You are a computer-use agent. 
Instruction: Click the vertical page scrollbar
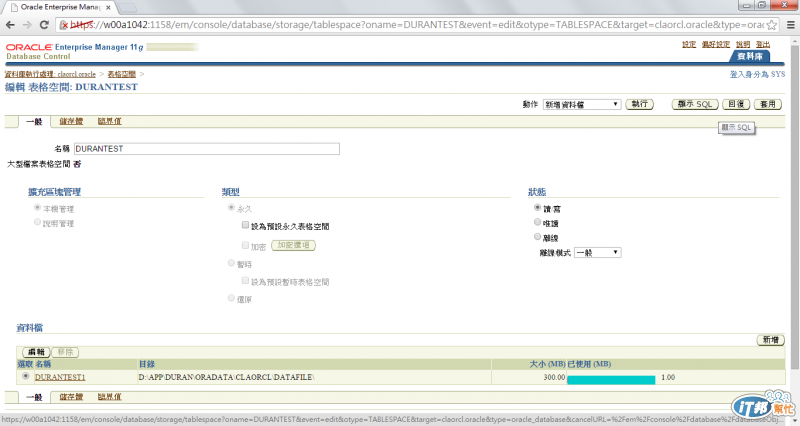(x=795, y=207)
